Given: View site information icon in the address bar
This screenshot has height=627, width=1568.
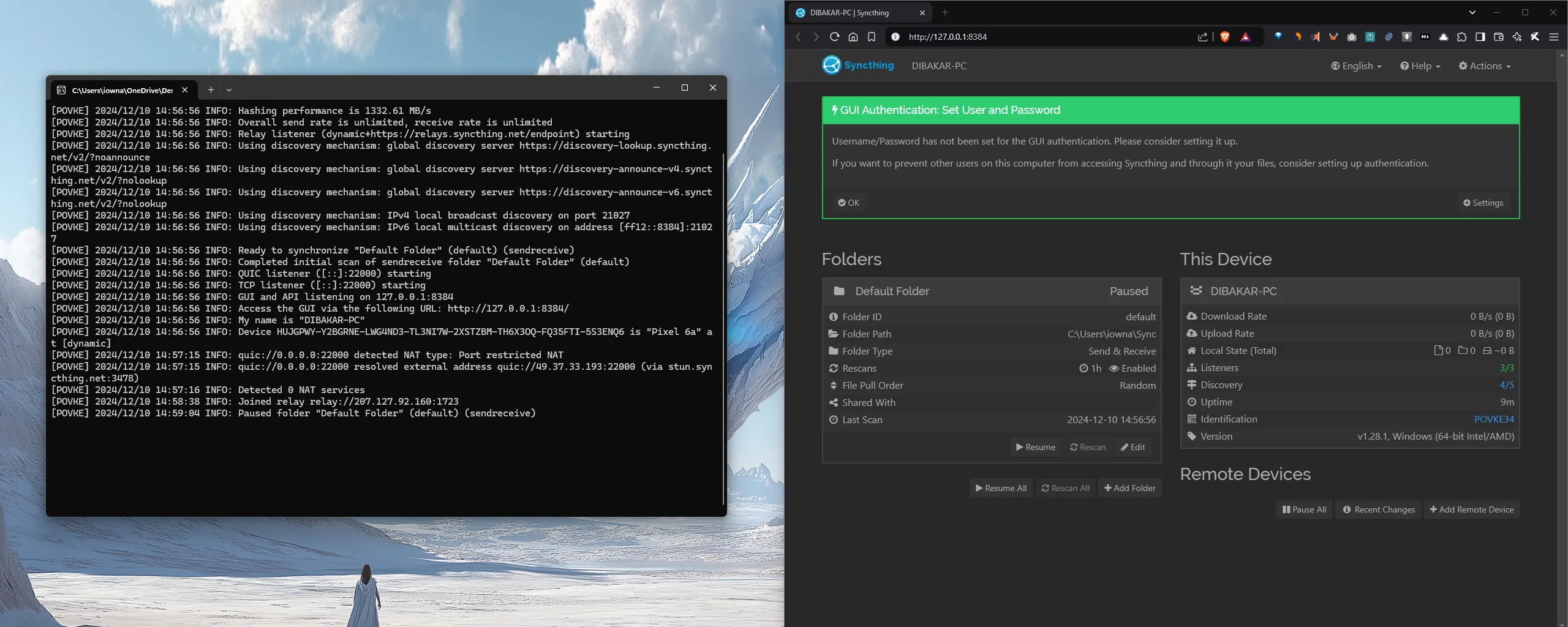Looking at the screenshot, I should coord(895,37).
